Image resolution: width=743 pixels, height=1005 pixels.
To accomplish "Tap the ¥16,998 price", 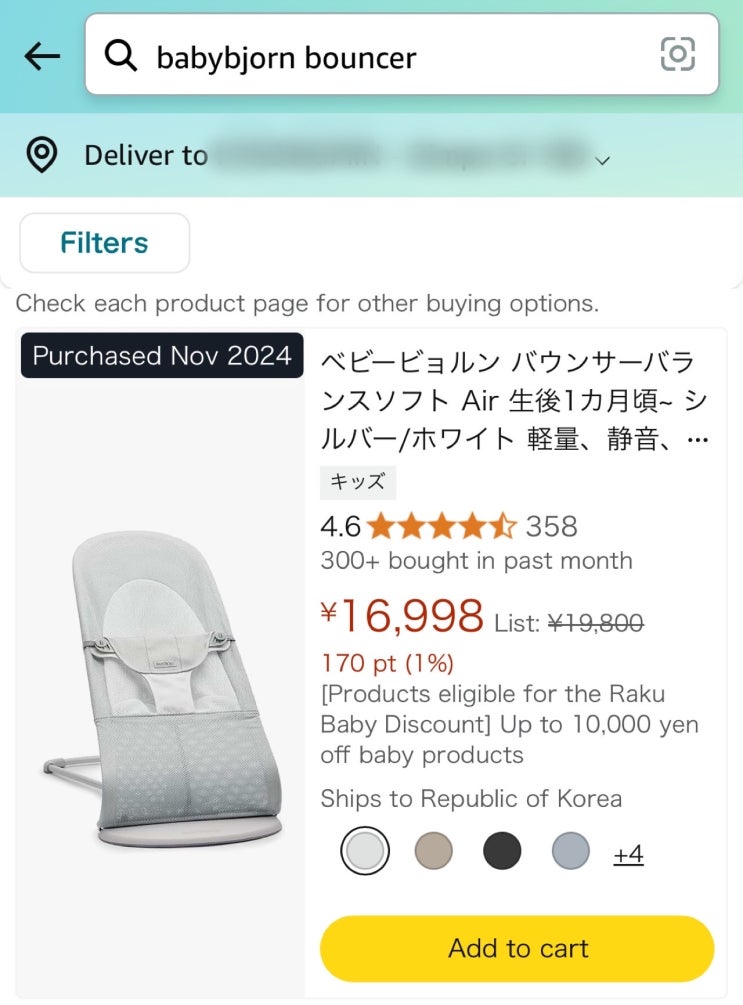I will point(402,617).
